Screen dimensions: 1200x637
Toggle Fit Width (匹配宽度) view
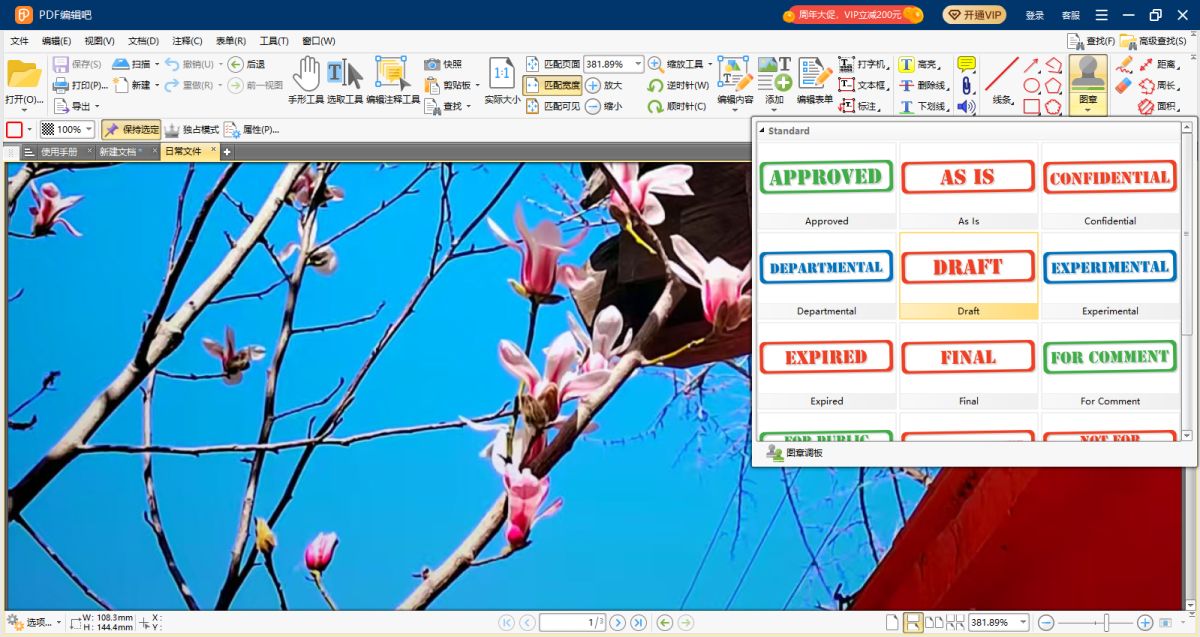point(552,85)
